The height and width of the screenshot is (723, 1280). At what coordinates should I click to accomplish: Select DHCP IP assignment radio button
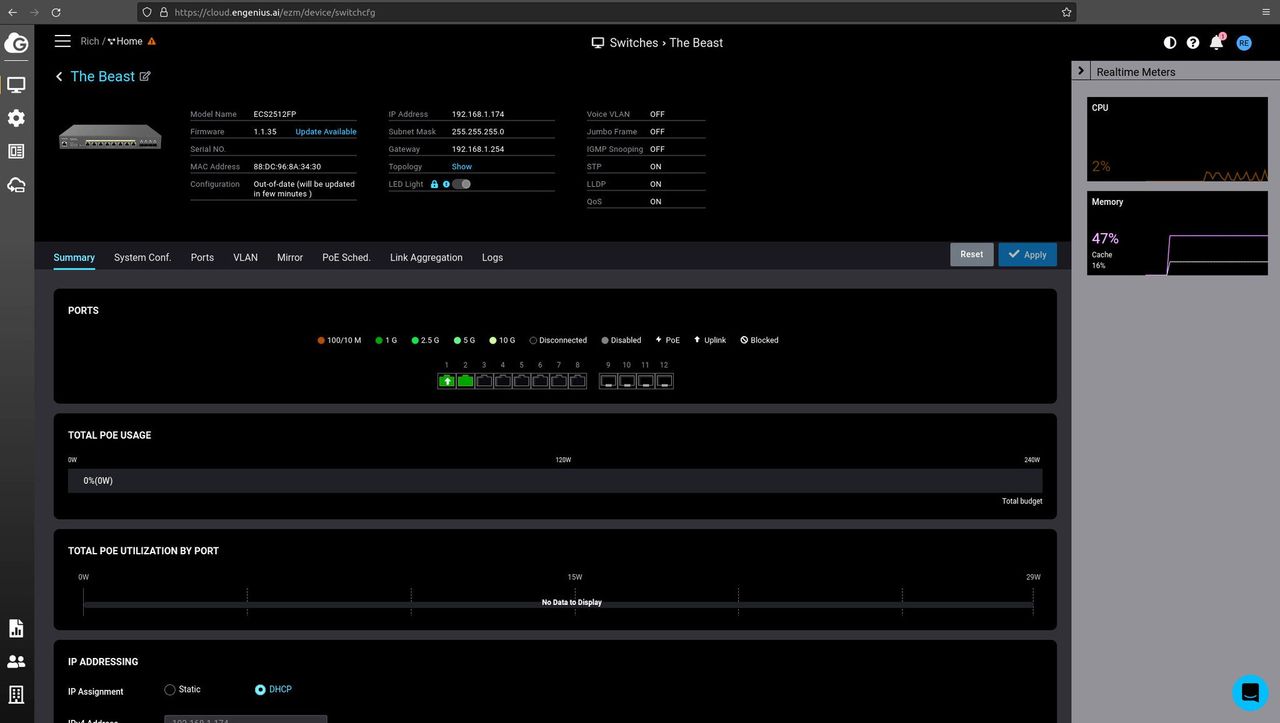[260, 690]
